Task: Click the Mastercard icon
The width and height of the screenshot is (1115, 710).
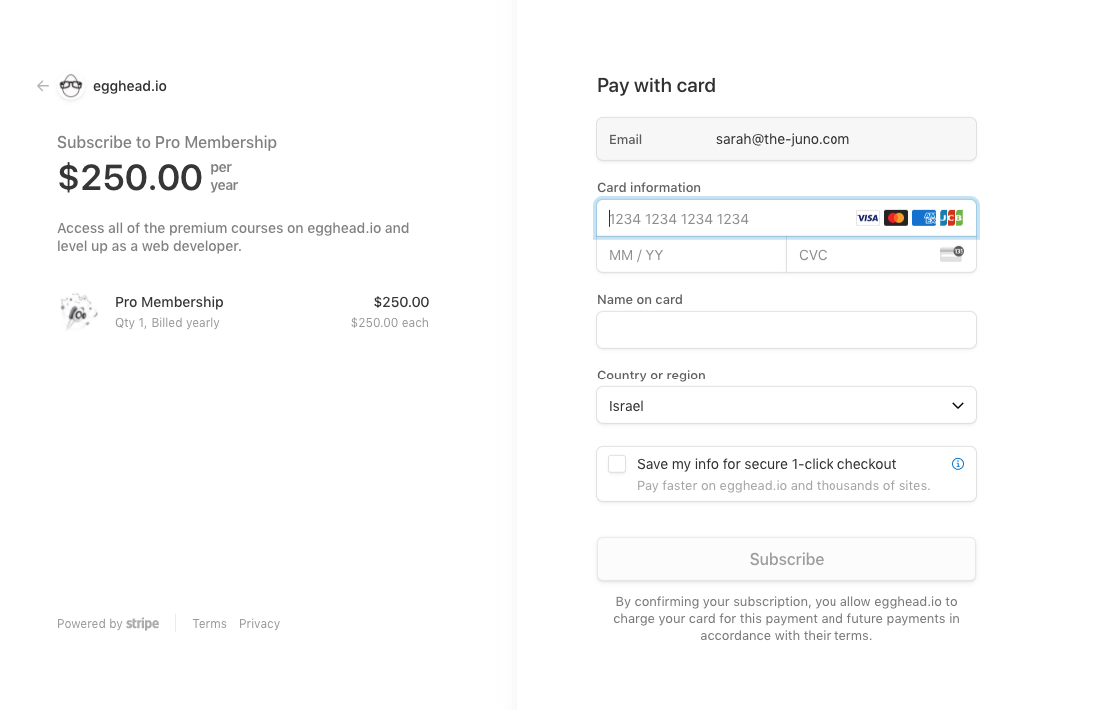Action: coord(895,218)
